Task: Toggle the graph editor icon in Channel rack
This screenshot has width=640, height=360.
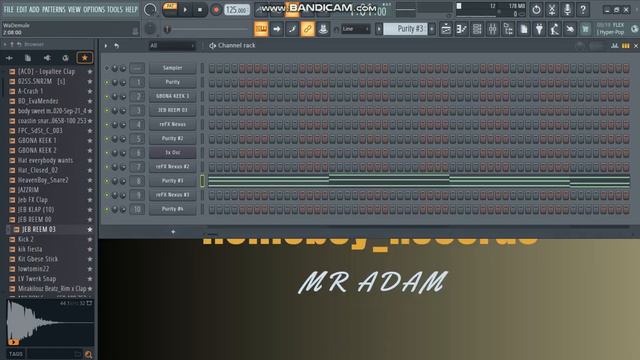Action: pyautogui.click(x=615, y=46)
